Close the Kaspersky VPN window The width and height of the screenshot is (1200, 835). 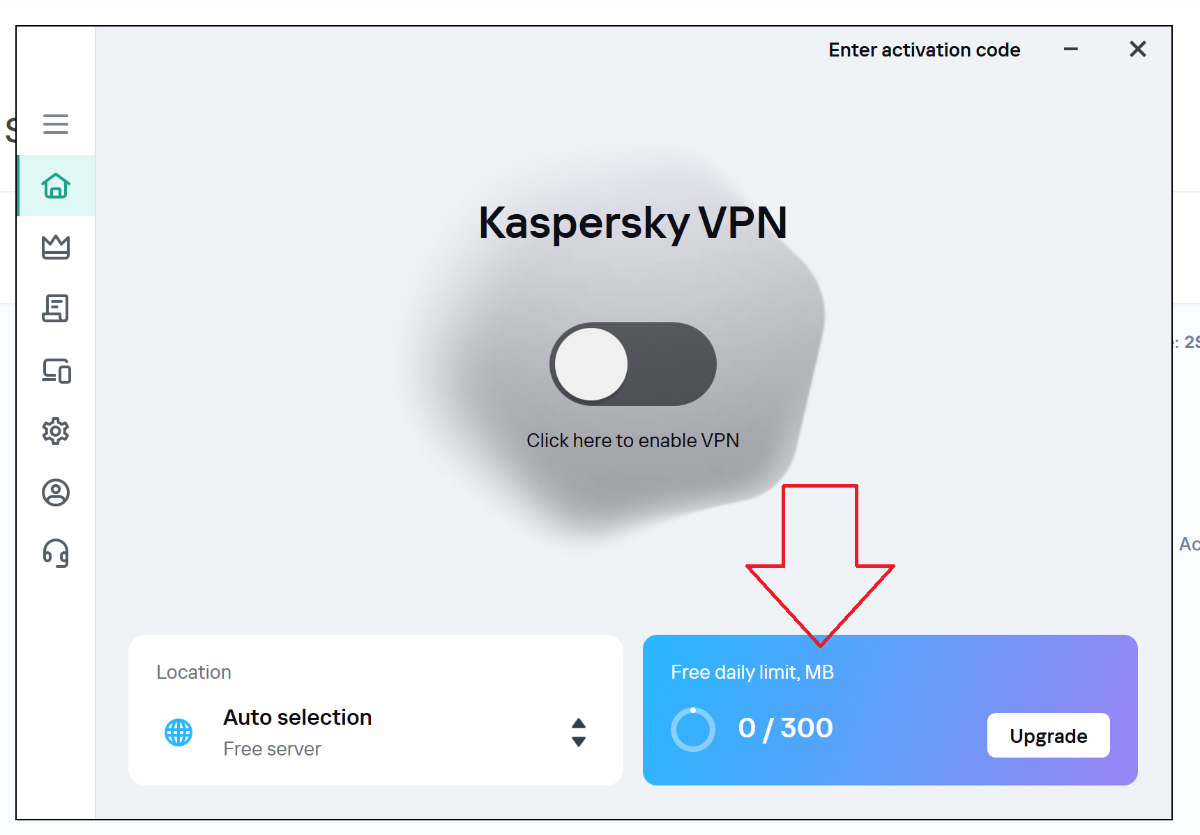point(1138,49)
